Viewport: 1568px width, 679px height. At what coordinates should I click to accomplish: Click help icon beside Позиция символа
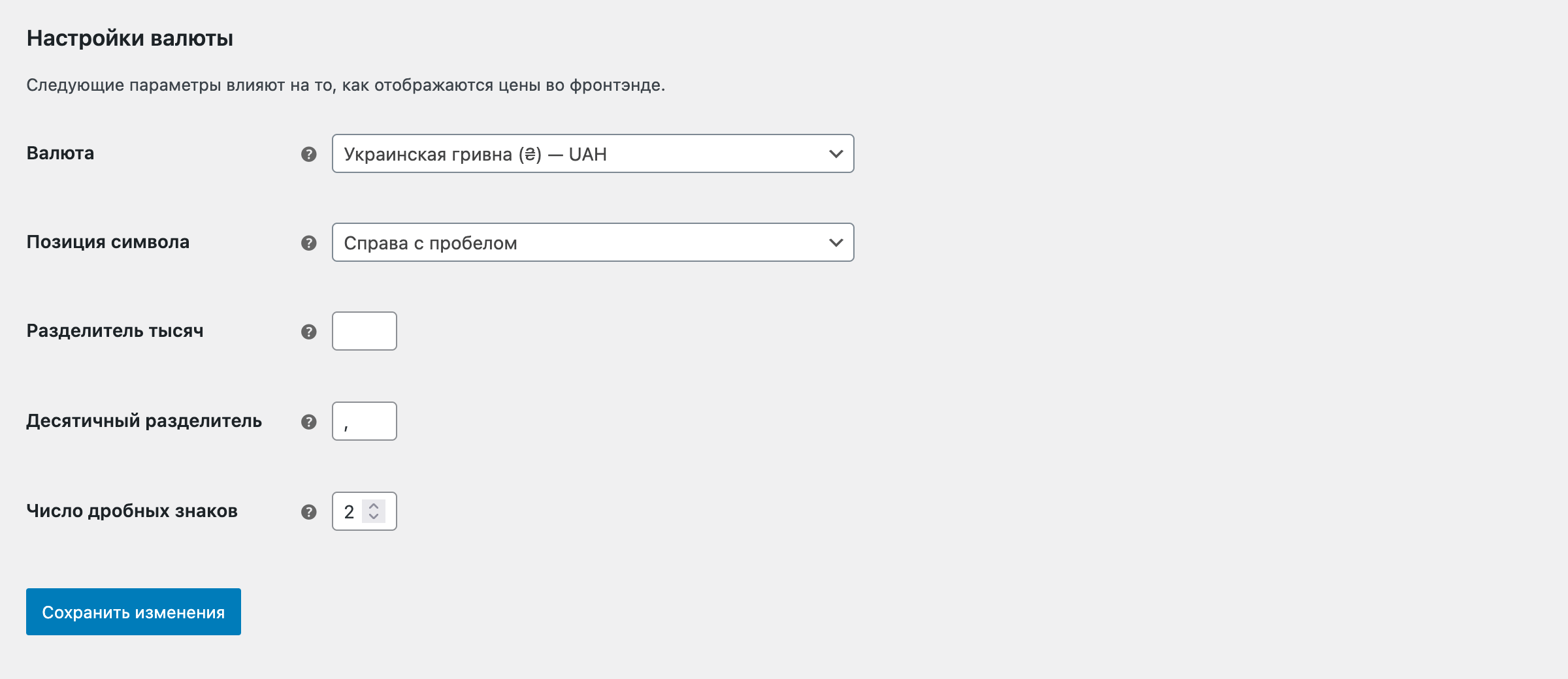[x=309, y=243]
